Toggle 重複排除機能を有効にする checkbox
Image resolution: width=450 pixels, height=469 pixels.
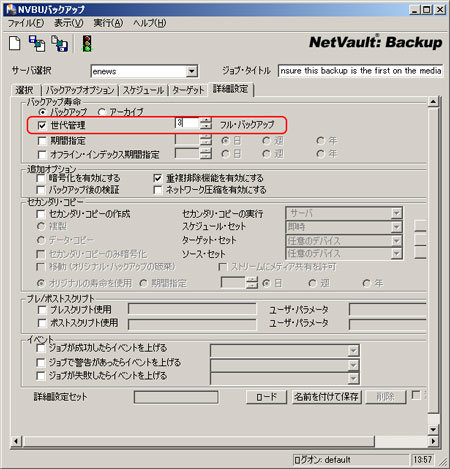(157, 178)
